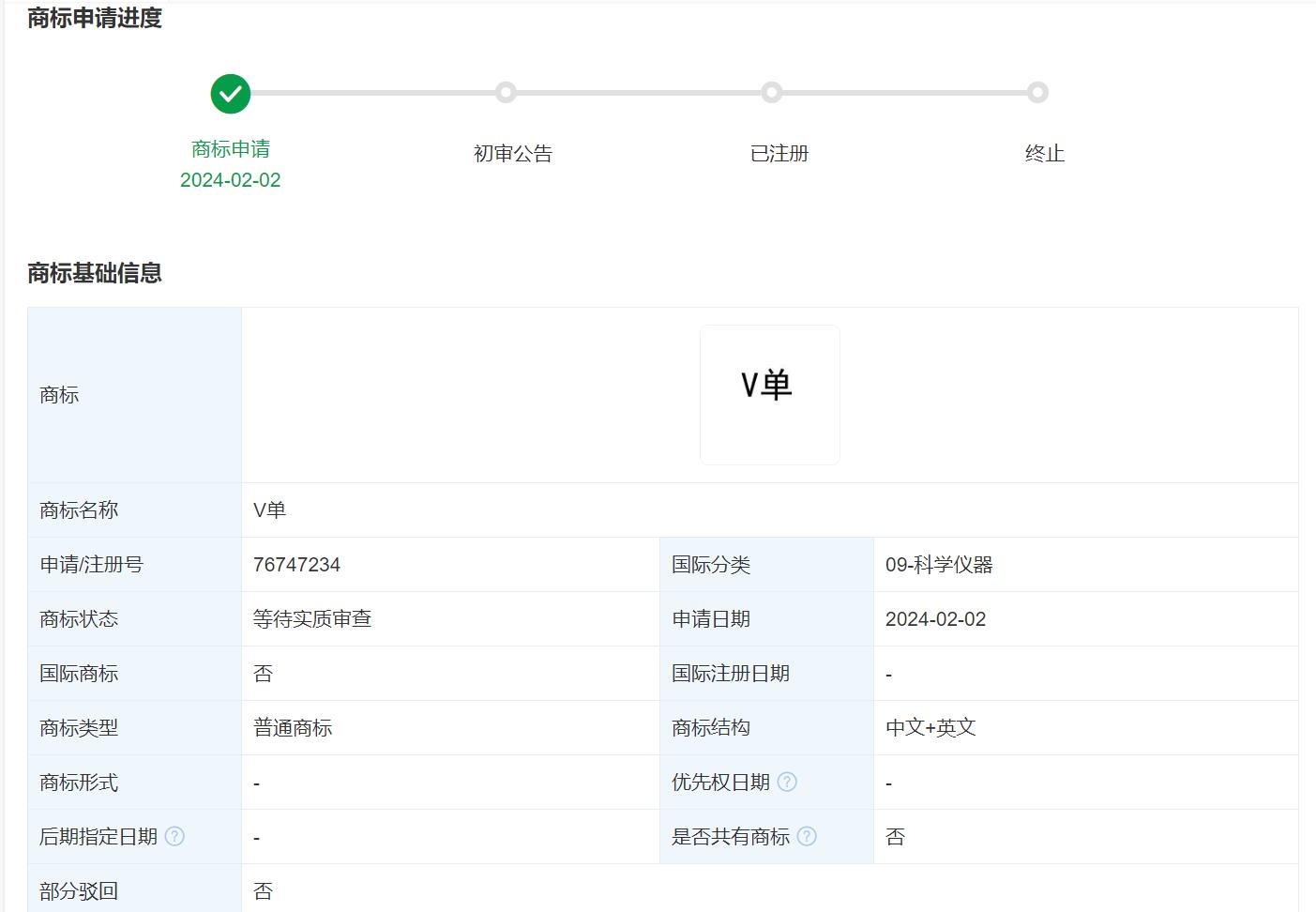The height and width of the screenshot is (912, 1316).
Task: Click help icon beside 后期指定日期
Action: (174, 836)
